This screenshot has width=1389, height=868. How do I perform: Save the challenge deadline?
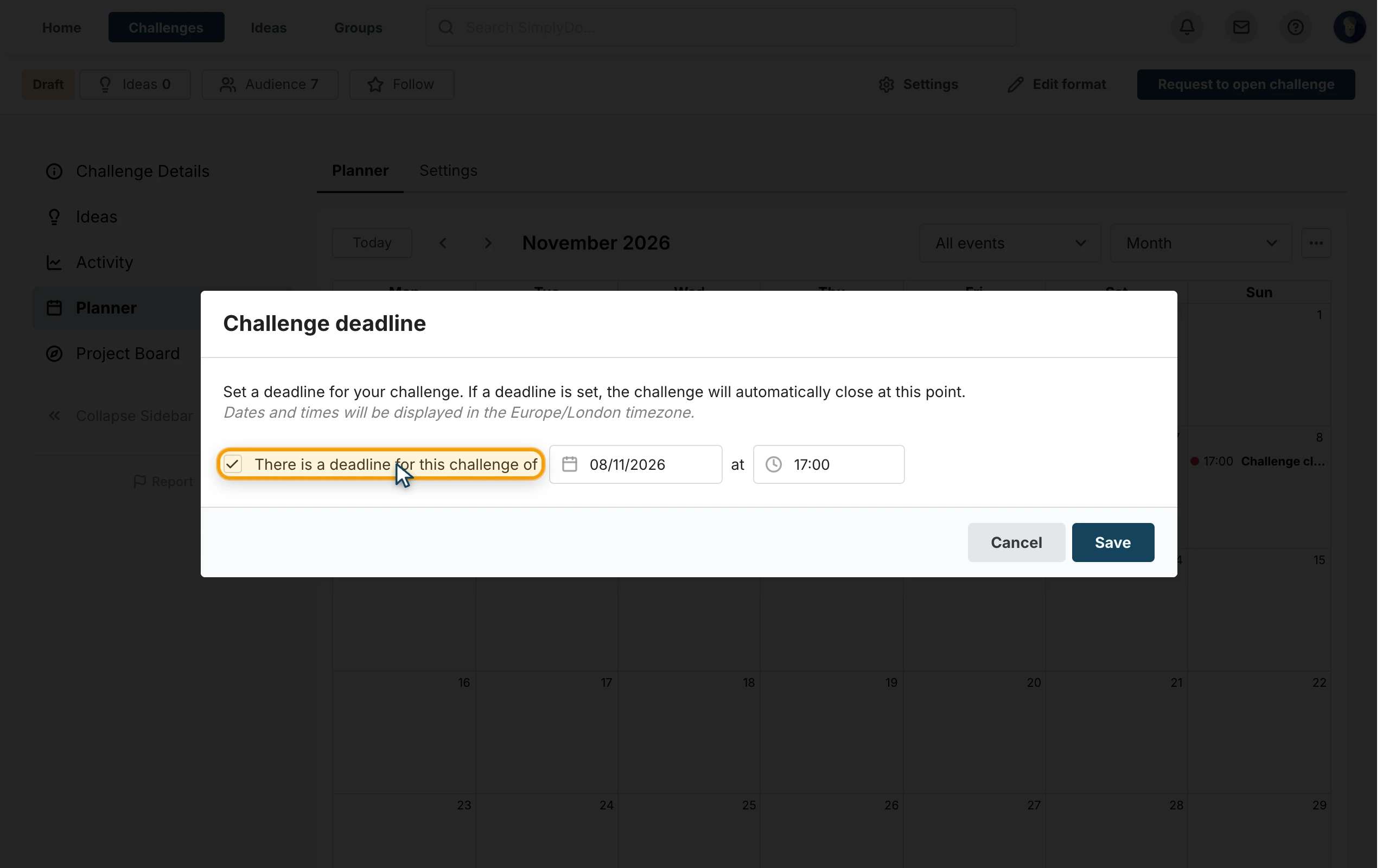tap(1112, 542)
